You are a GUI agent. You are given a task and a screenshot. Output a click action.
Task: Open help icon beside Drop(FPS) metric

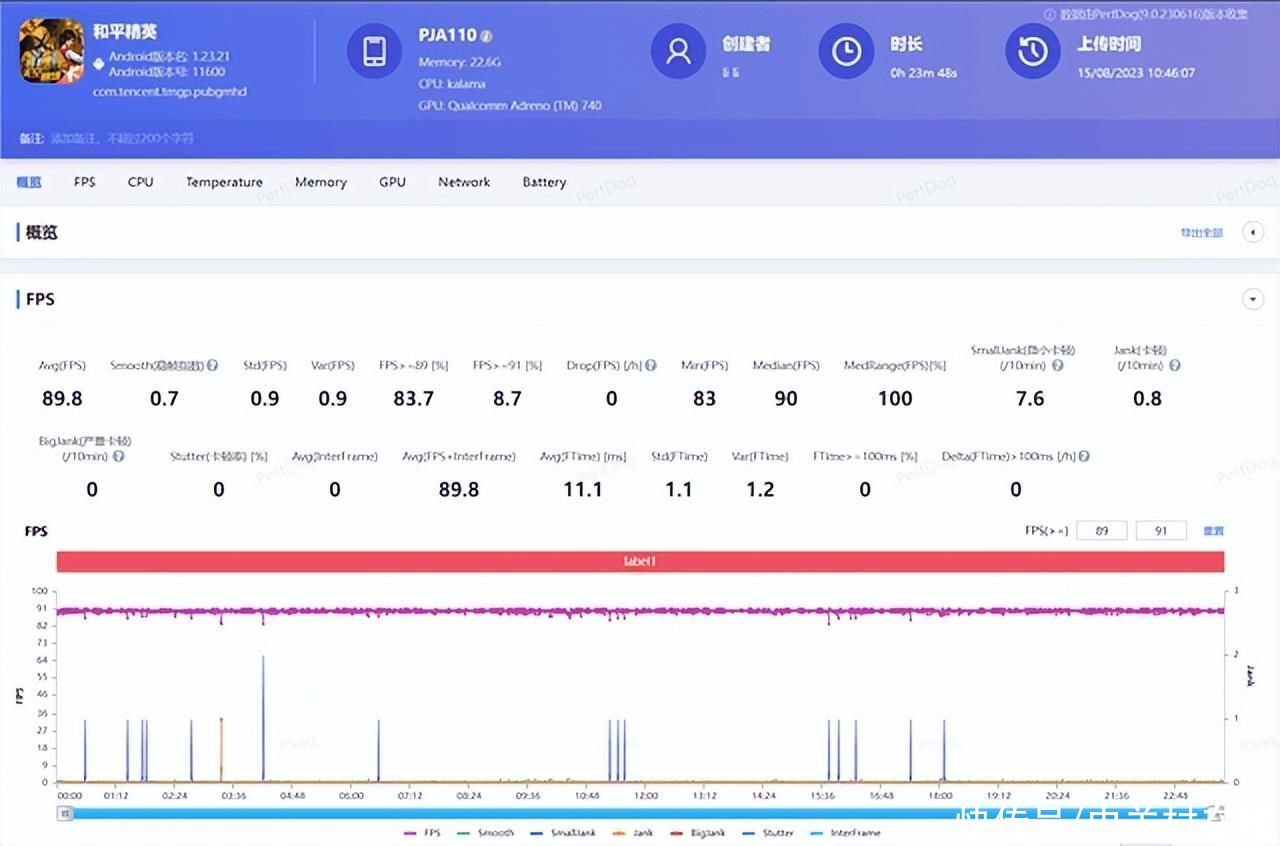[651, 366]
